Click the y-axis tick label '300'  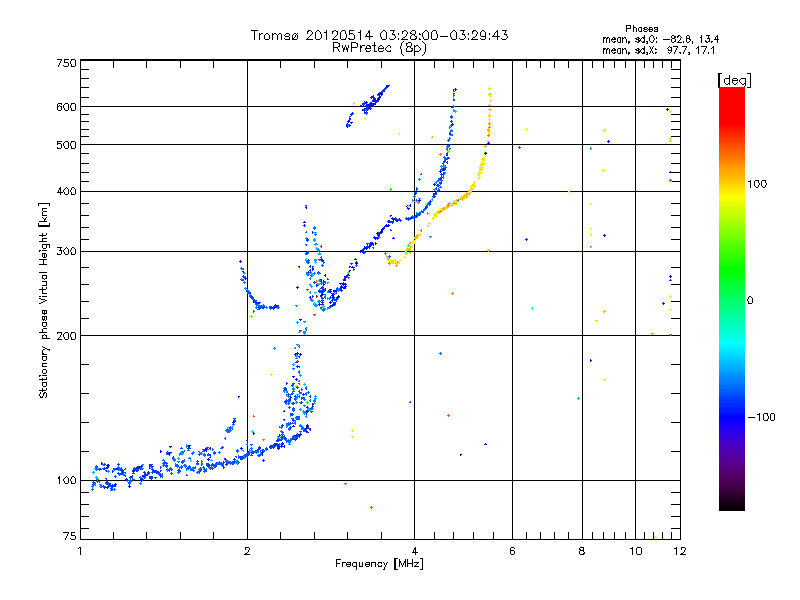click(66, 252)
